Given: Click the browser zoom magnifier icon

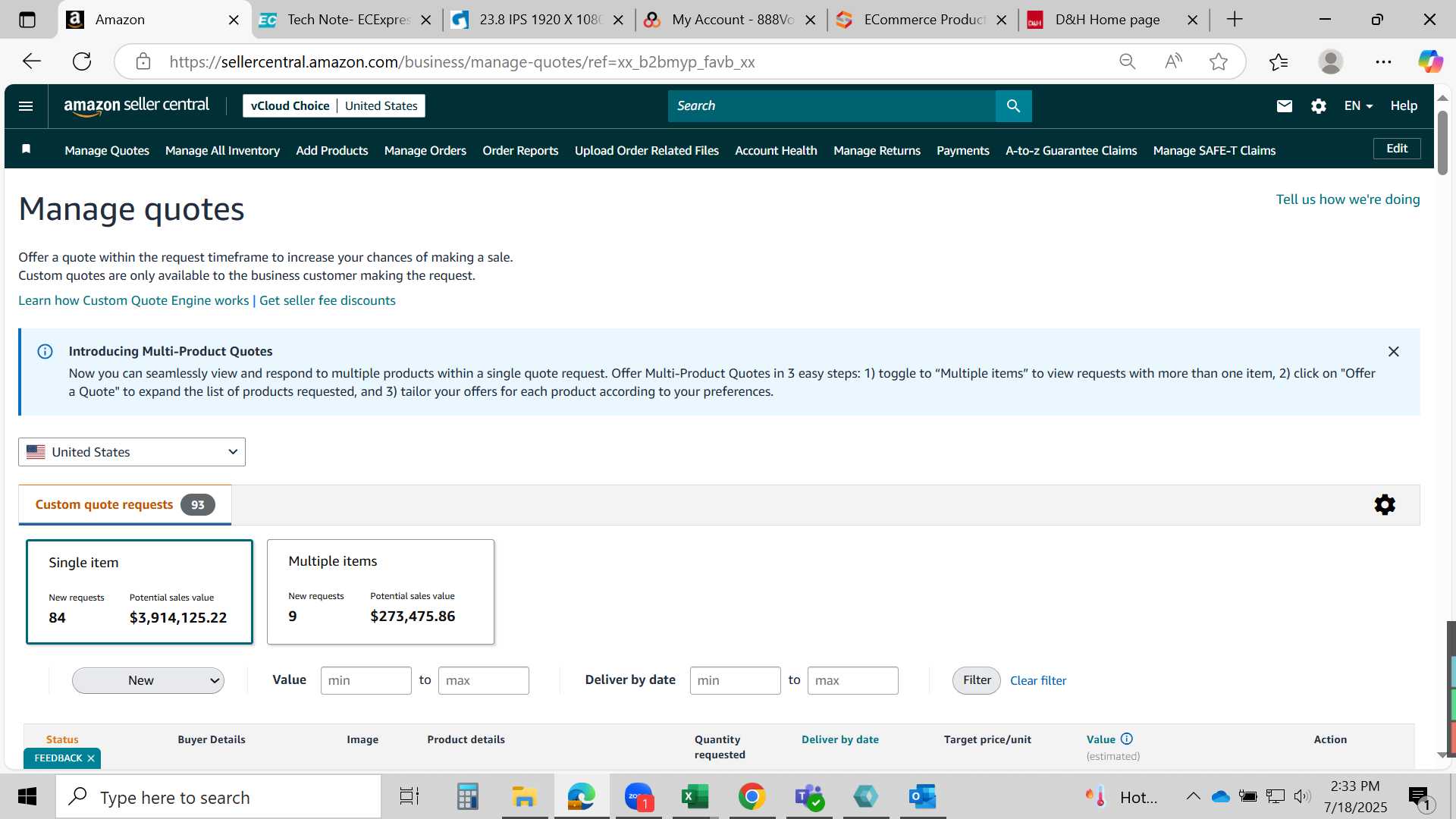Looking at the screenshot, I should click(x=1128, y=61).
